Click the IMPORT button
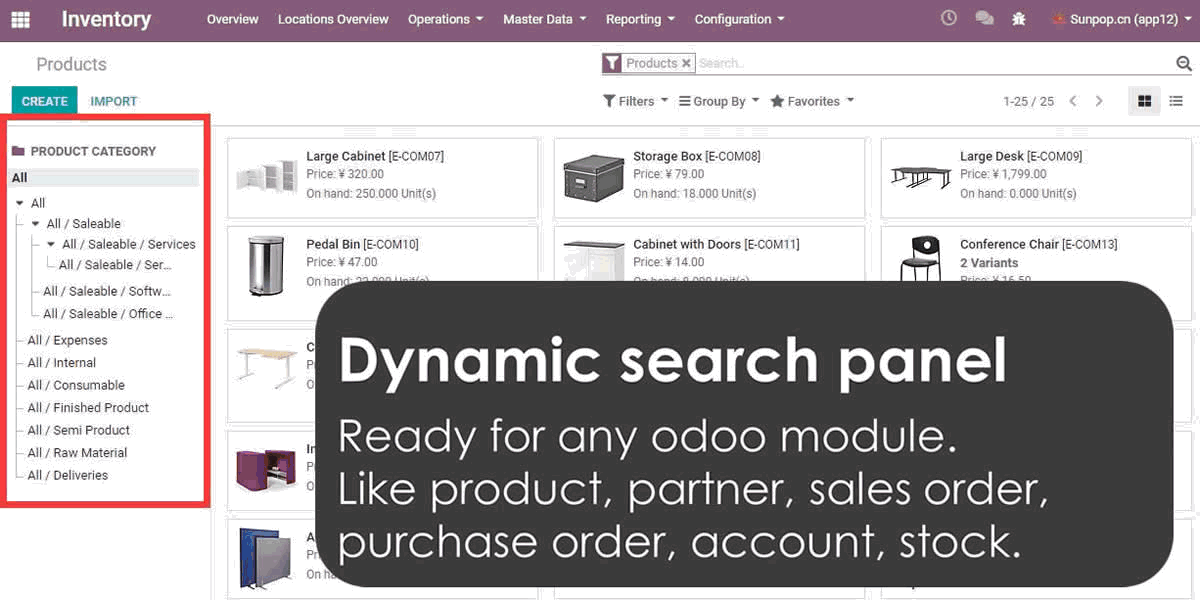Screen dimensions: 1200x600 (x=113, y=101)
